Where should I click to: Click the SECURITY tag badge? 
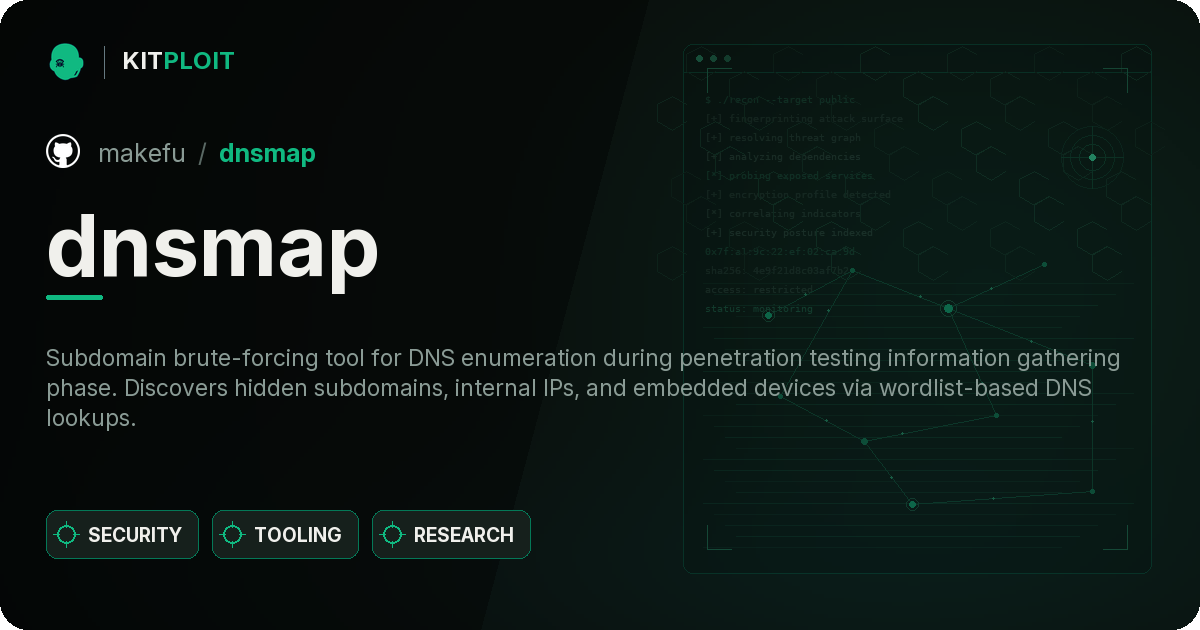pos(122,535)
